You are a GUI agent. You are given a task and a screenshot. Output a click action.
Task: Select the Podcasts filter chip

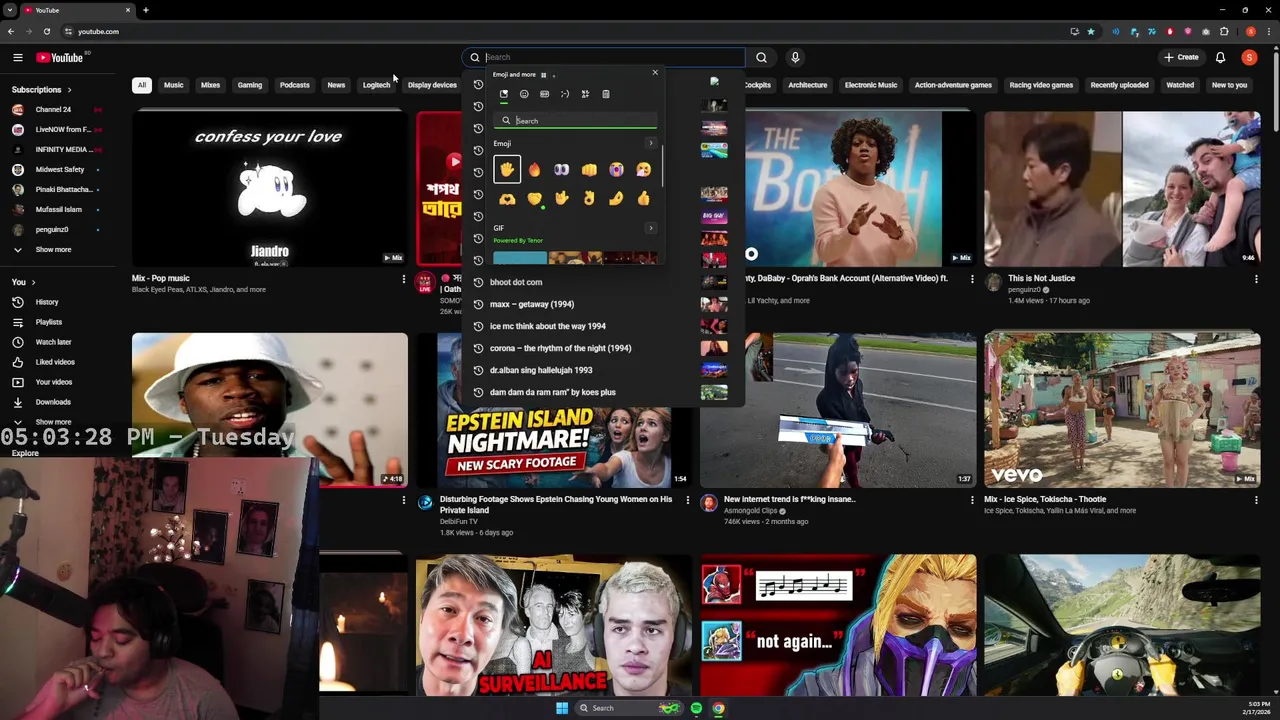point(294,85)
